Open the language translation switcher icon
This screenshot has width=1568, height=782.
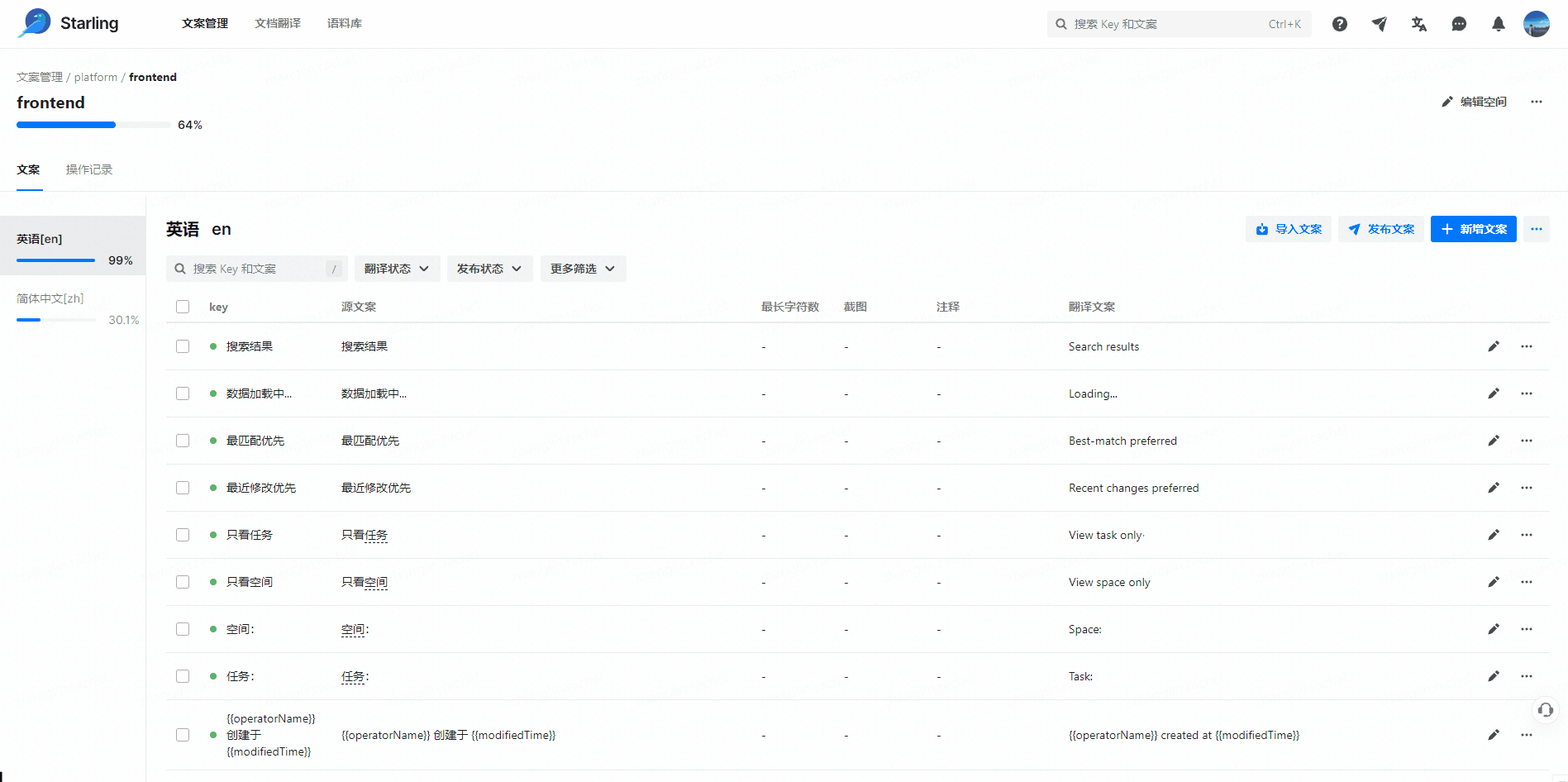(x=1418, y=24)
